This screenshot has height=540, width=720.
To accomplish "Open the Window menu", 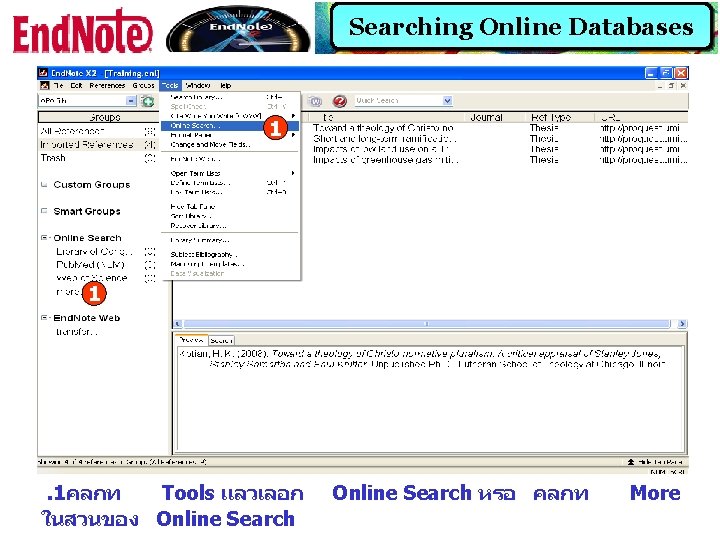I will (198, 85).
